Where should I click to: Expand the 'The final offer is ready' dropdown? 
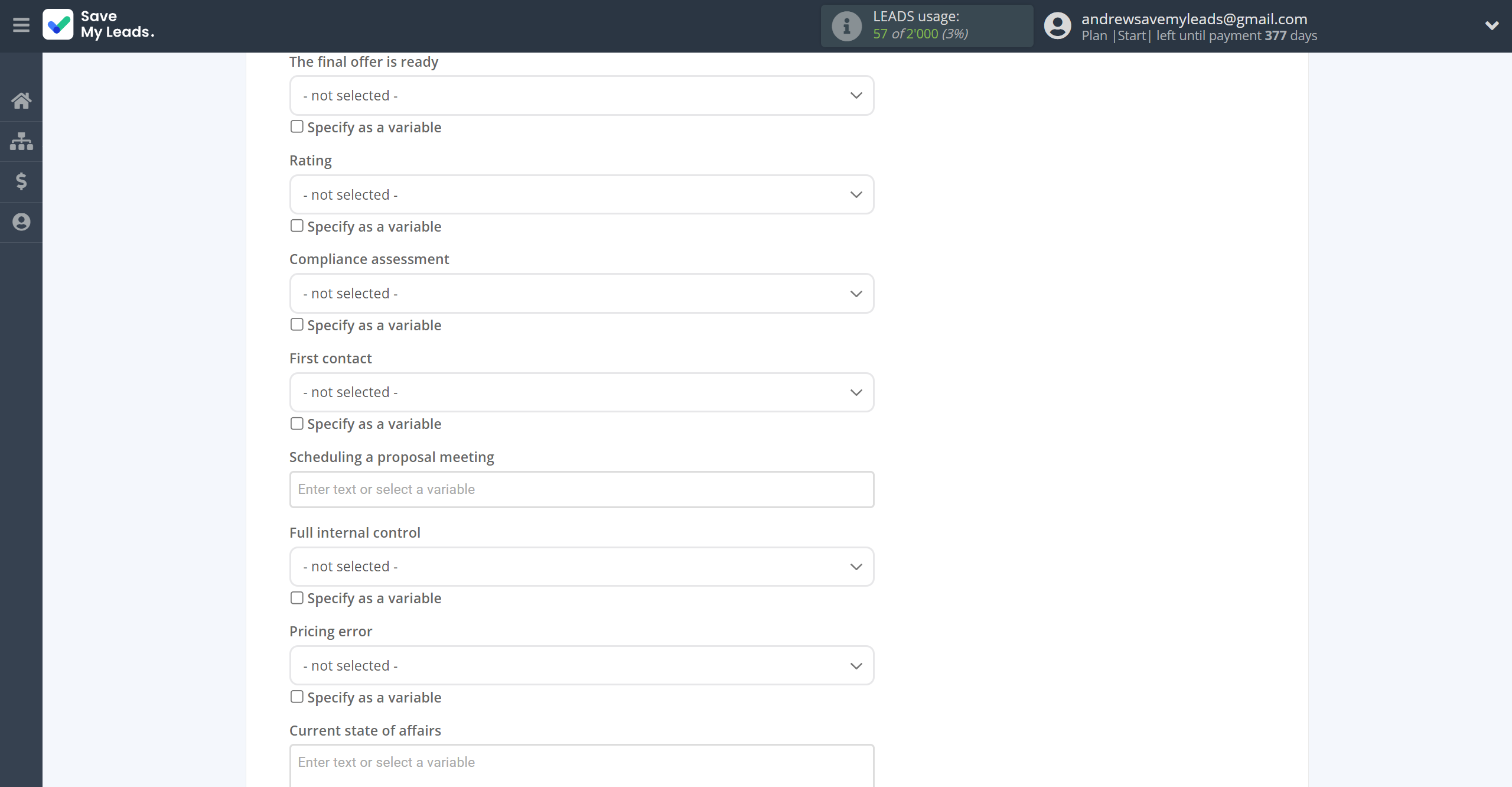581,95
